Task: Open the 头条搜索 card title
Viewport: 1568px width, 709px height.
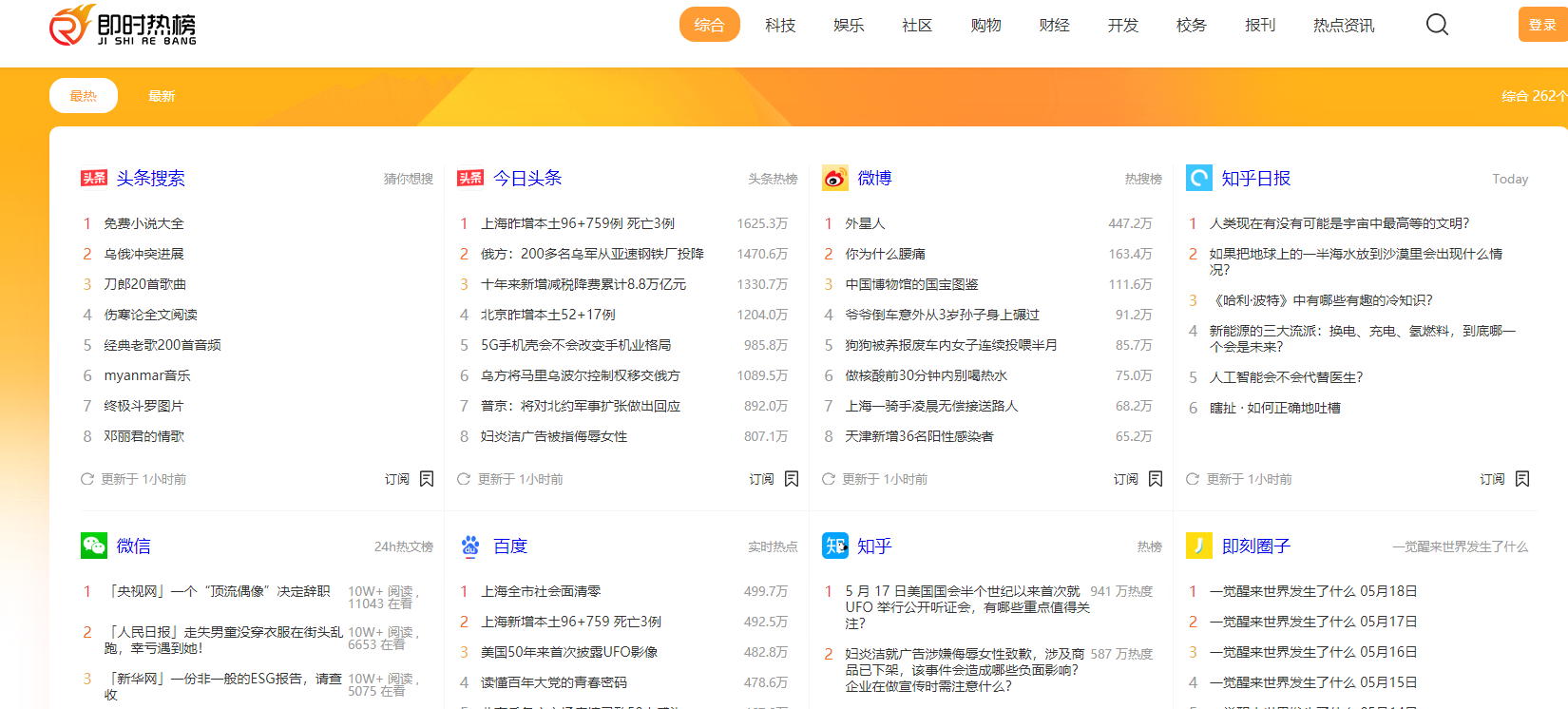Action: pos(151,178)
